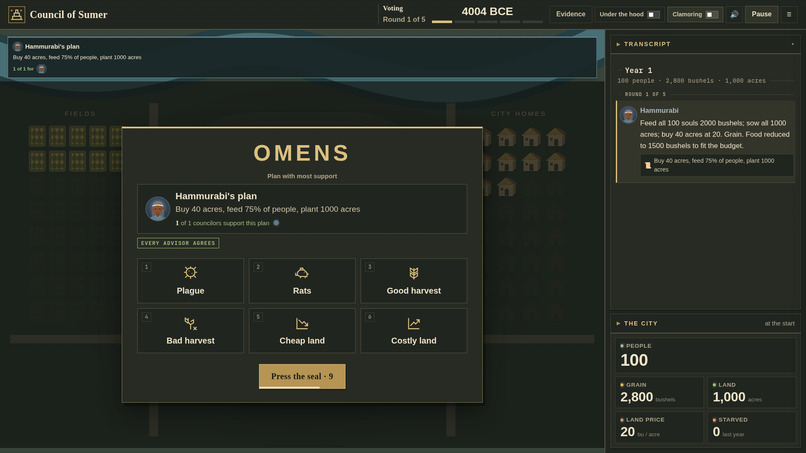Click Press the seal button
This screenshot has width=806, height=453.
pos(302,376)
